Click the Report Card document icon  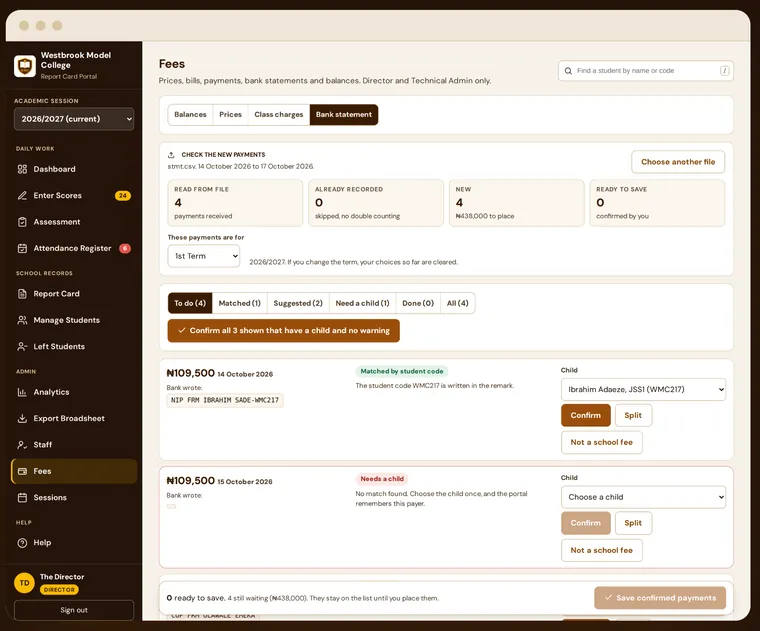pyautogui.click(x=22, y=294)
